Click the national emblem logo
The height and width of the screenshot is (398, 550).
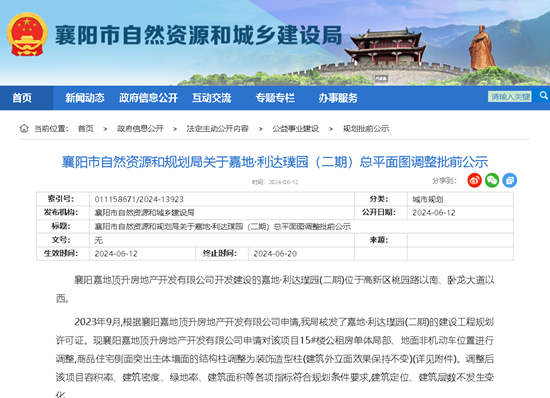[27, 35]
